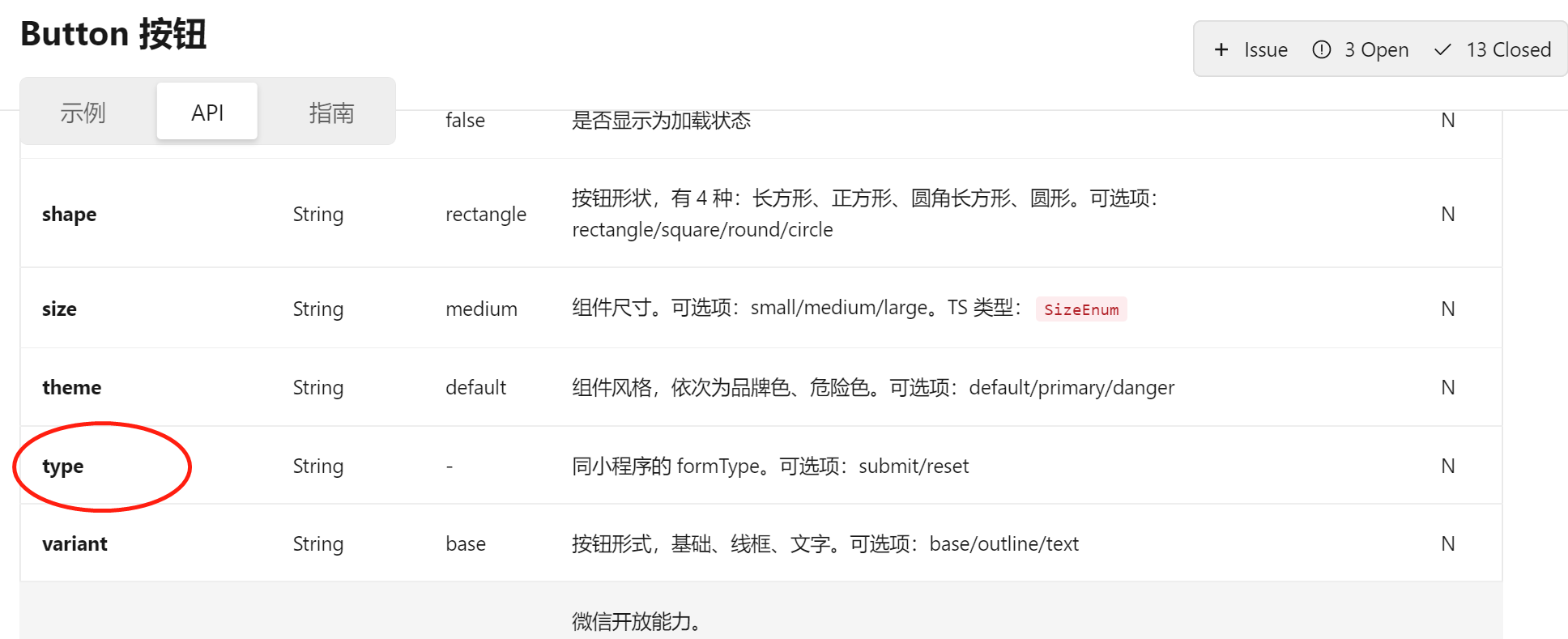Select the size property row
1568x639 pixels.
pyautogui.click(x=59, y=309)
